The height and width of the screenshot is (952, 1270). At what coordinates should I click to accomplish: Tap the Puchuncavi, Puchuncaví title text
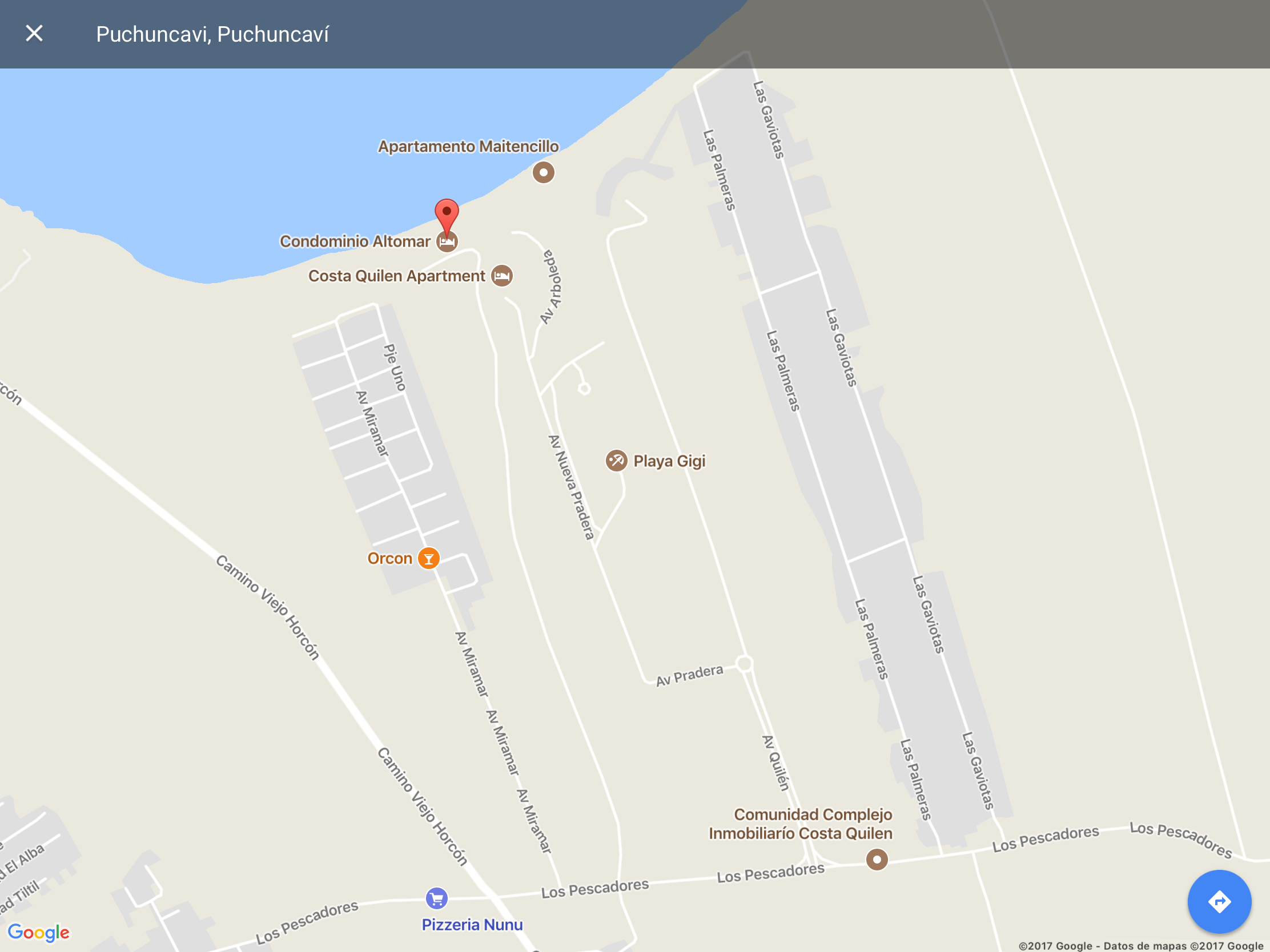click(x=212, y=34)
